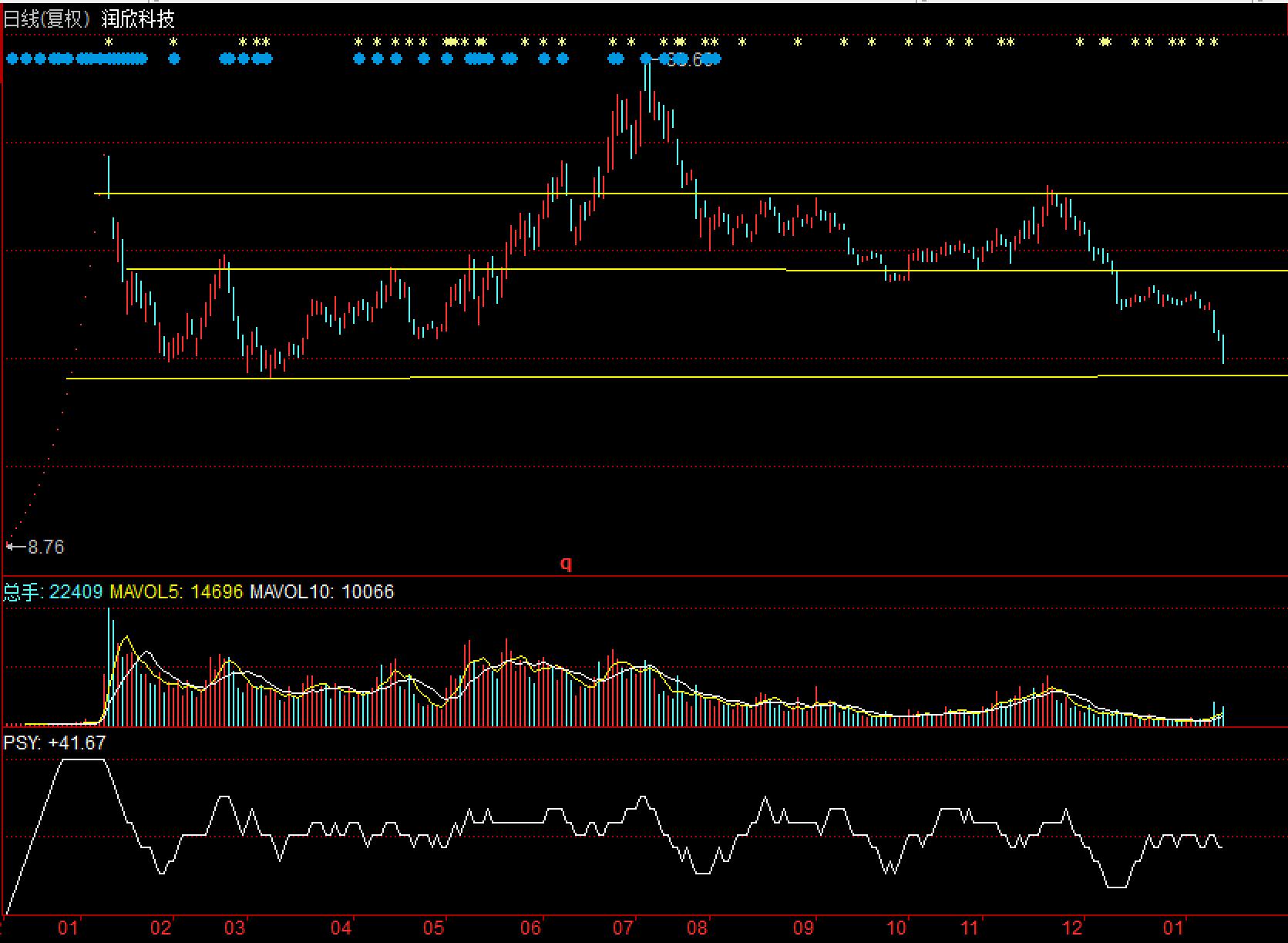Click the 8.76 lowest price label
The width and height of the screenshot is (1288, 943).
46,547
